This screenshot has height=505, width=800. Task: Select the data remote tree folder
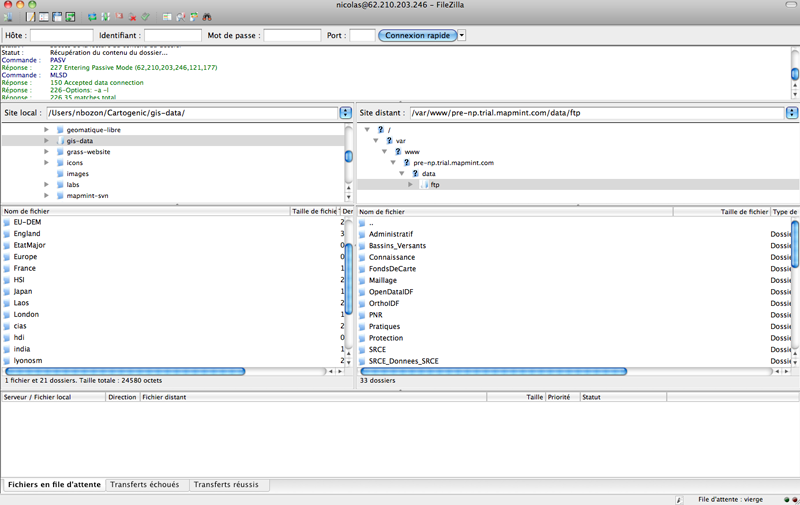pyautogui.click(x=429, y=174)
